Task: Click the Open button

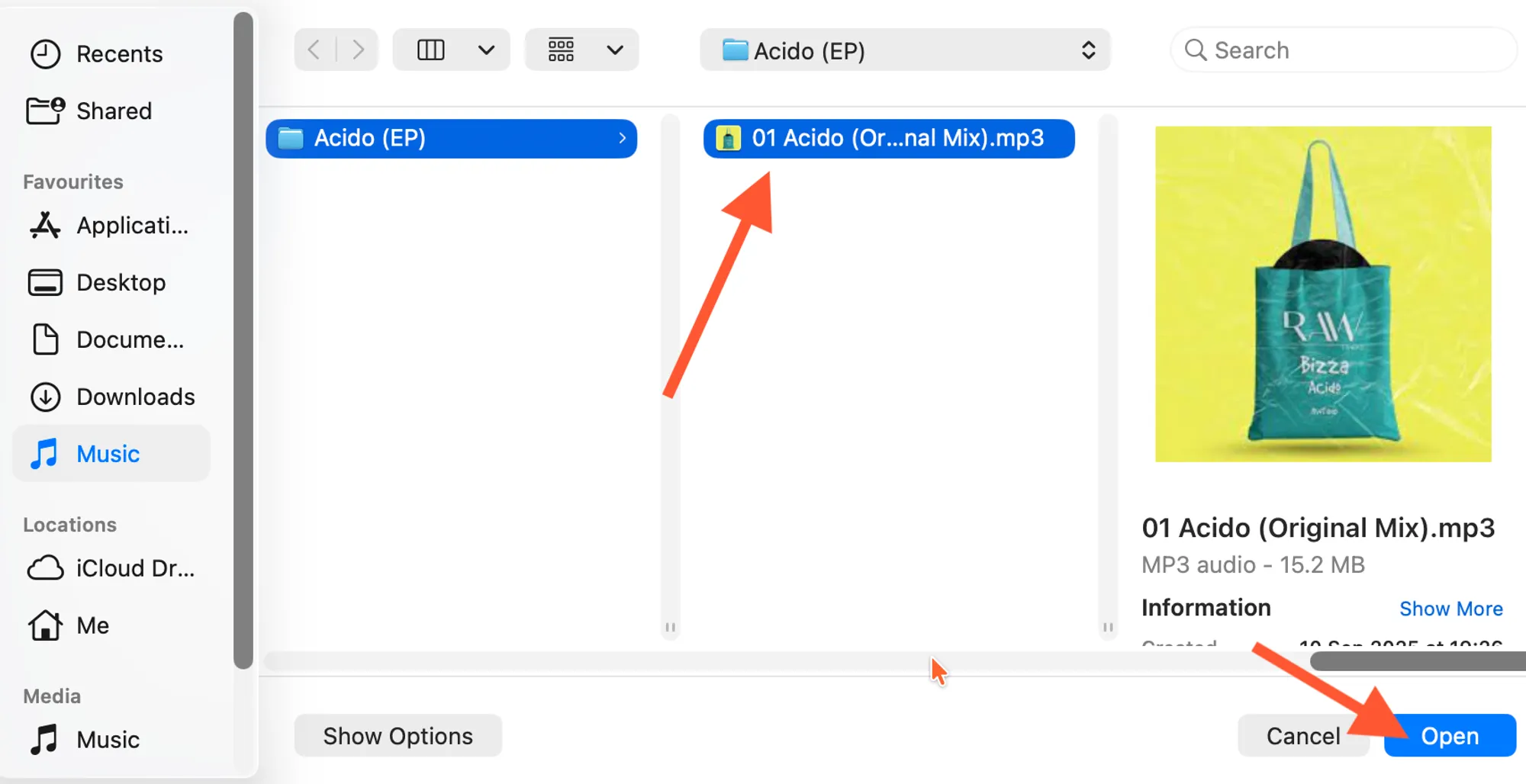Action: (x=1450, y=736)
